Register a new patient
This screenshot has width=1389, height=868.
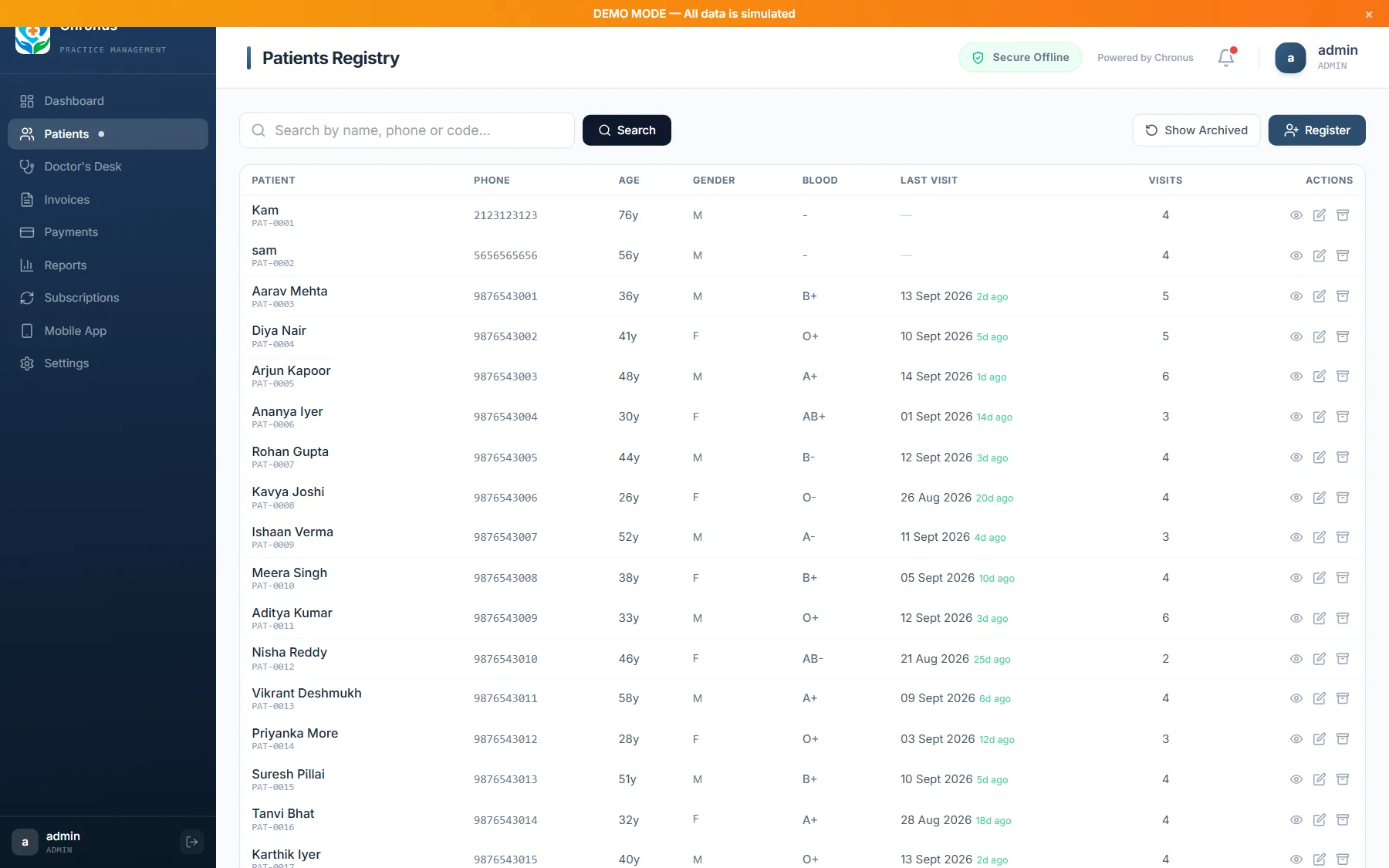click(1316, 130)
